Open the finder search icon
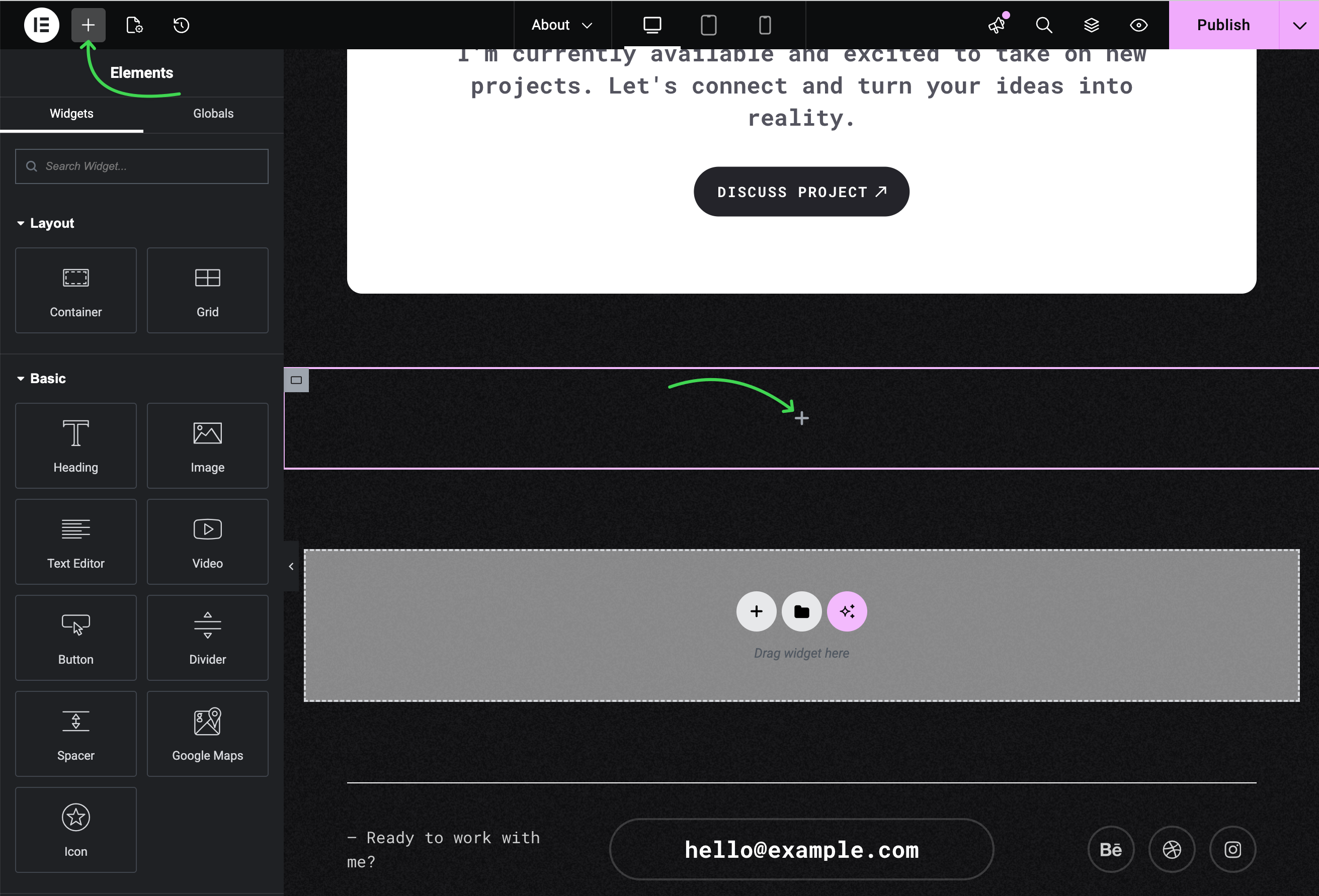The width and height of the screenshot is (1319, 896). 1044,25
